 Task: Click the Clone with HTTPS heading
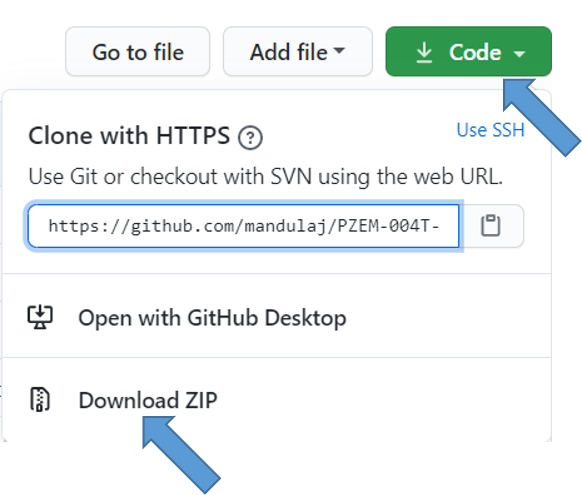pyautogui.click(x=129, y=135)
